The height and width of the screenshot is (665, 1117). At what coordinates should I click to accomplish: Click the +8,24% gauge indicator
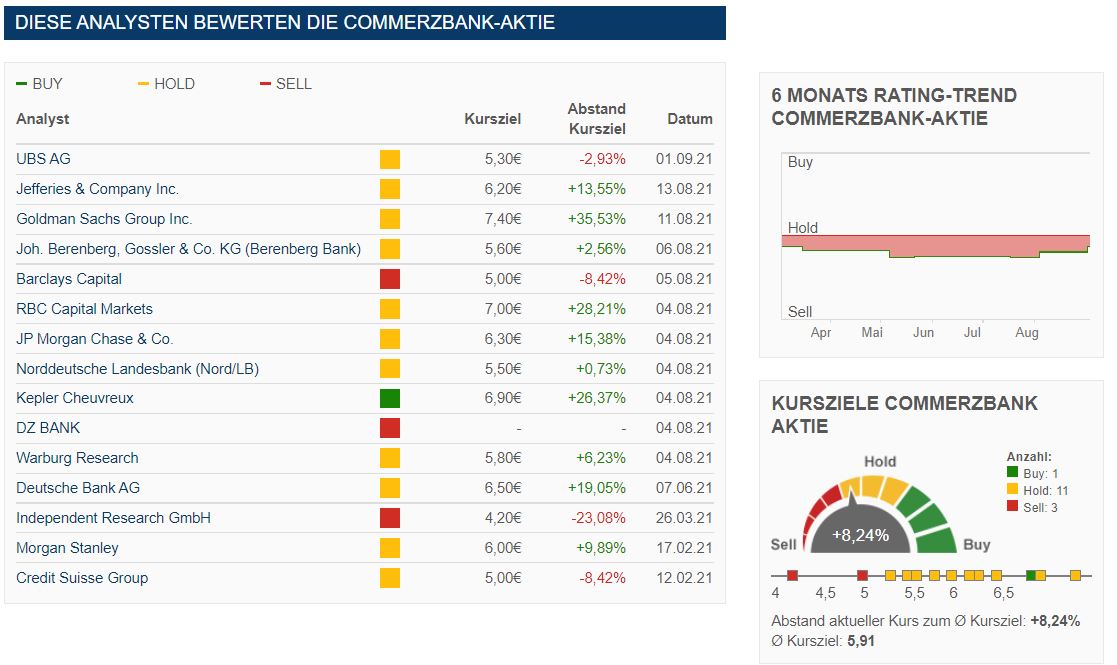point(862,534)
